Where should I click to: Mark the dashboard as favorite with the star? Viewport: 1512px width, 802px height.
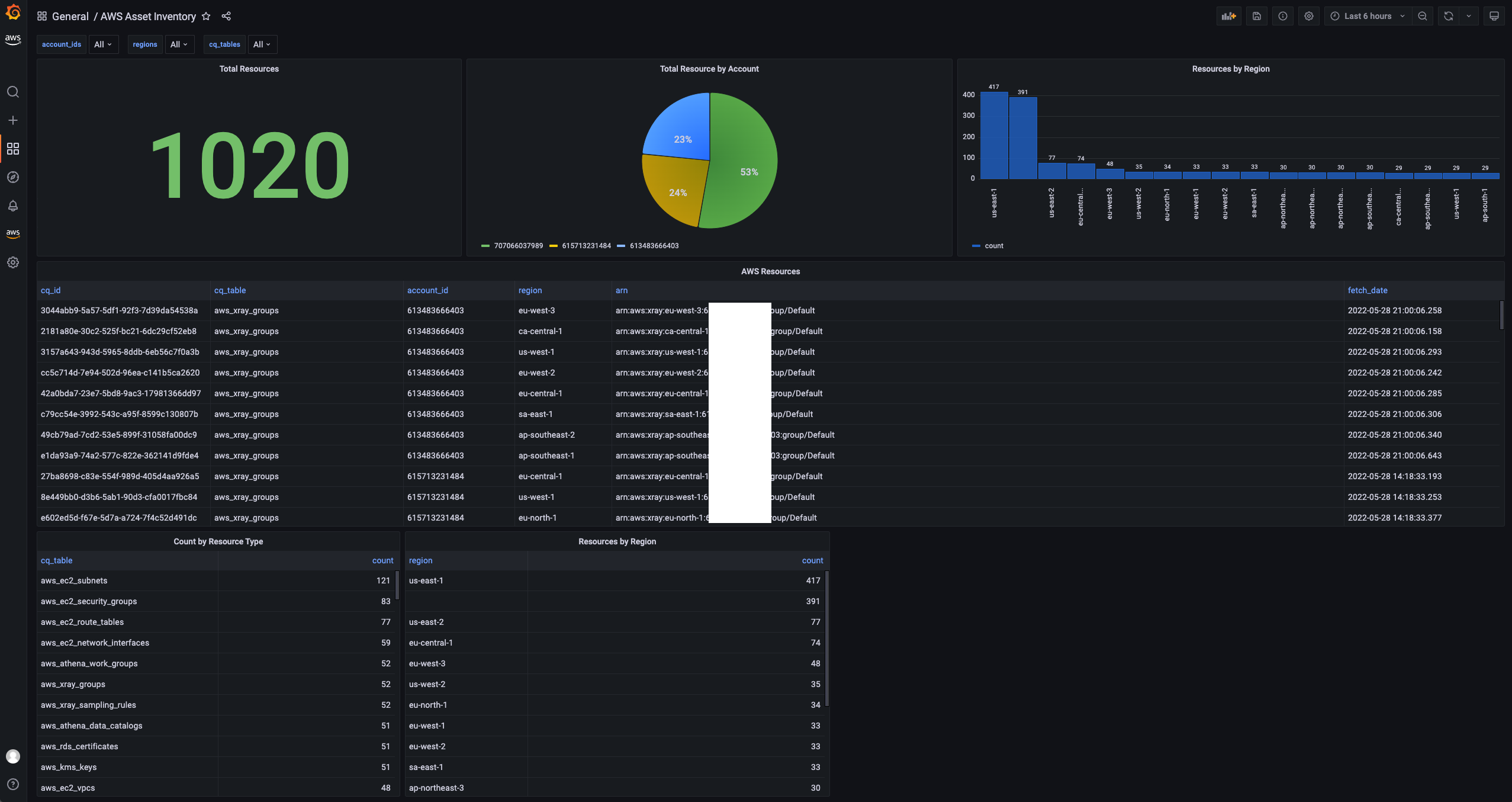[206, 17]
